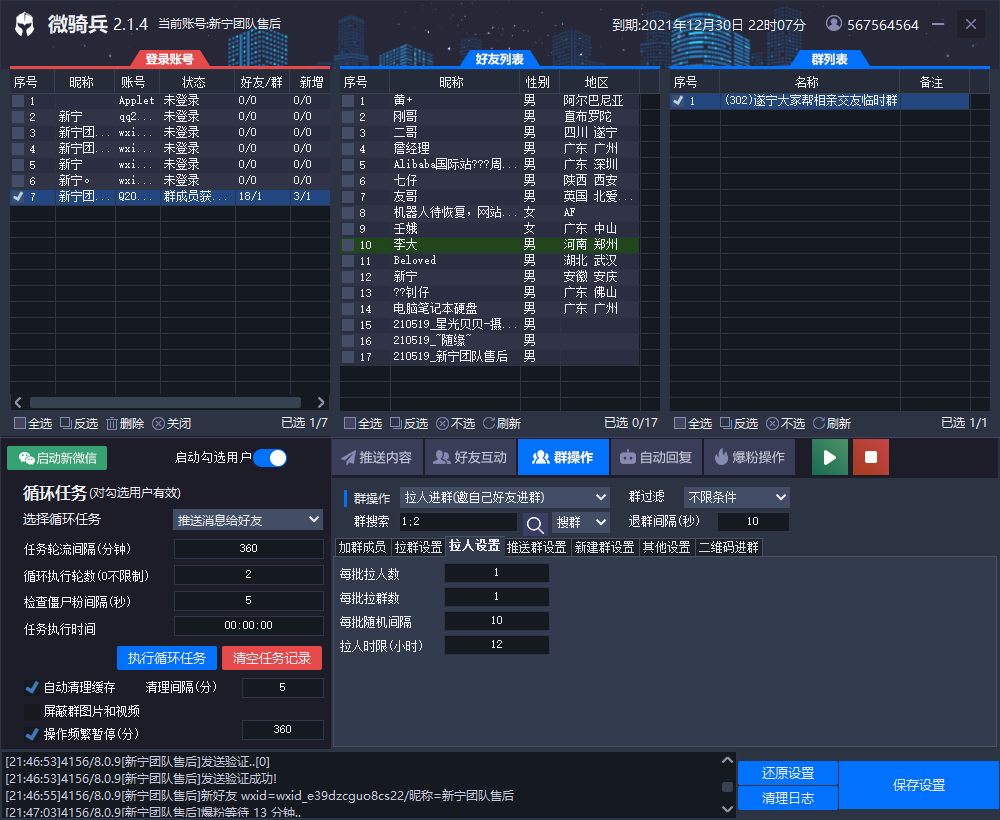
Task: Uncheck 自动清理缓存 checkbox
Action: point(31,687)
